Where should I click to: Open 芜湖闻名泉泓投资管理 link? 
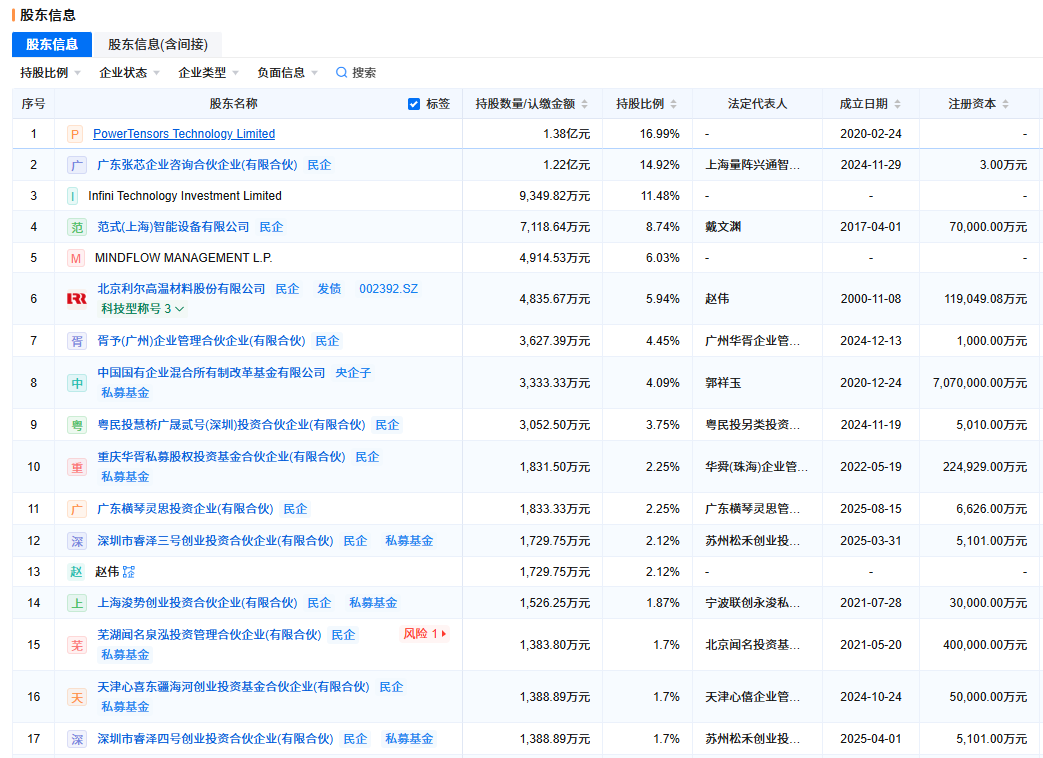click(209, 634)
